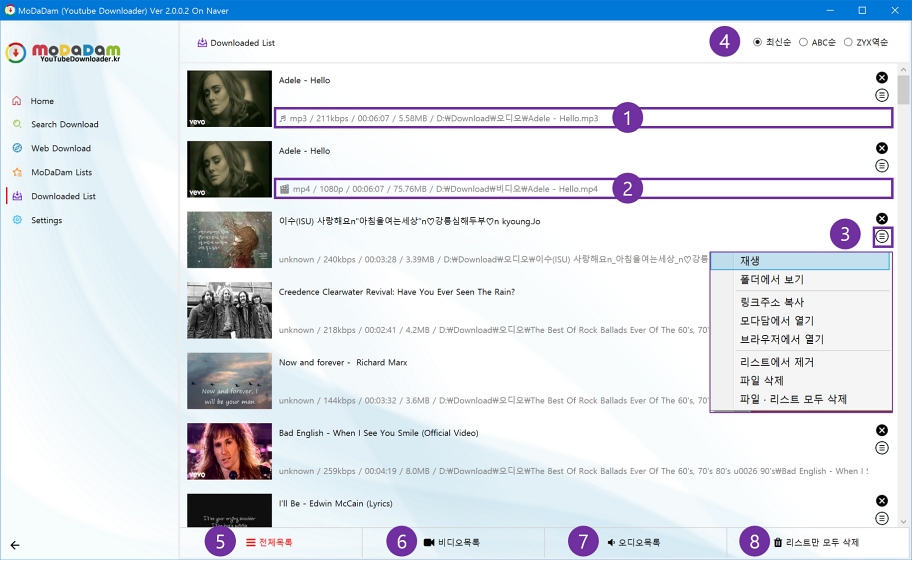Show 비디오목록 list
The width and height of the screenshot is (912, 564).
pyautogui.click(x=452, y=542)
